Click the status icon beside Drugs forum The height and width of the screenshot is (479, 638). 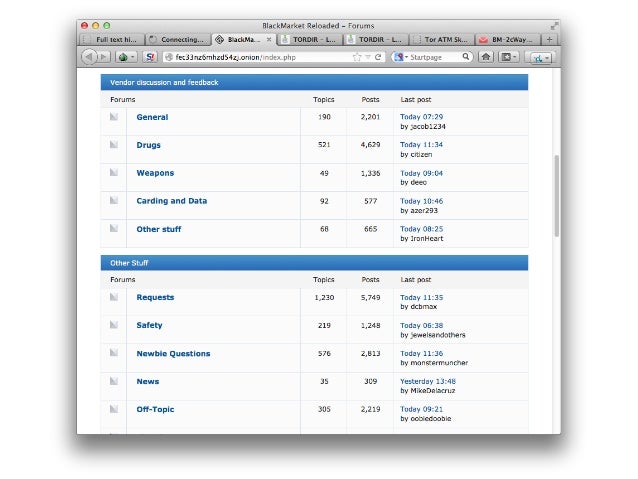pos(114,144)
